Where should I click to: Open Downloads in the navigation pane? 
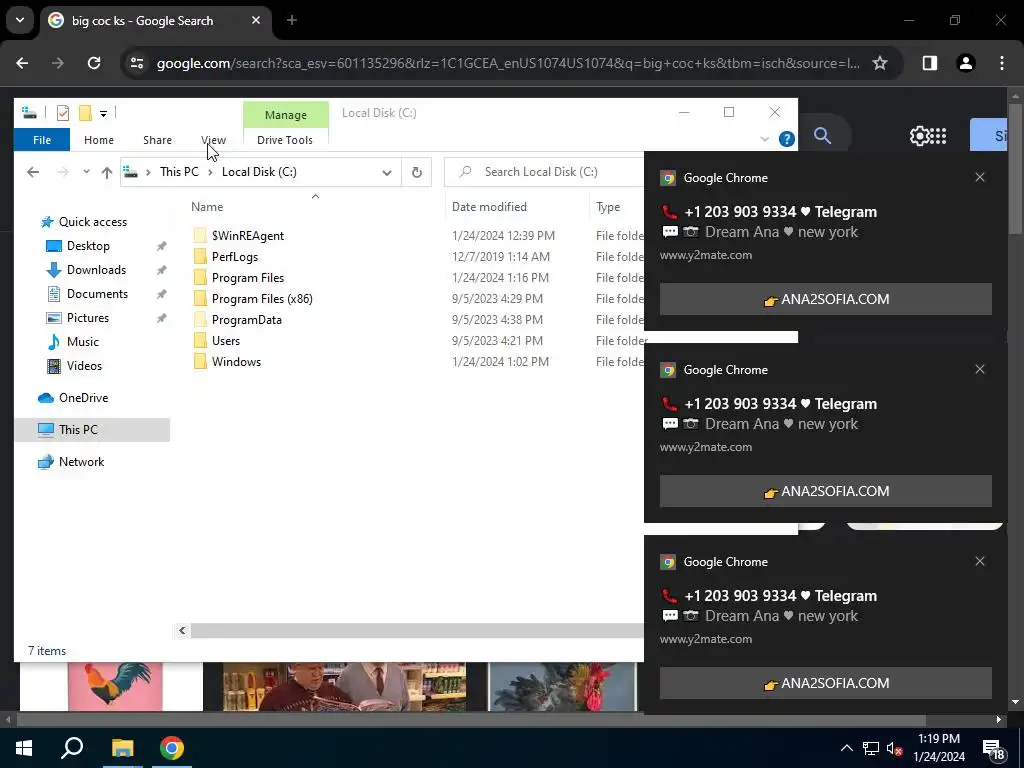coord(96,270)
